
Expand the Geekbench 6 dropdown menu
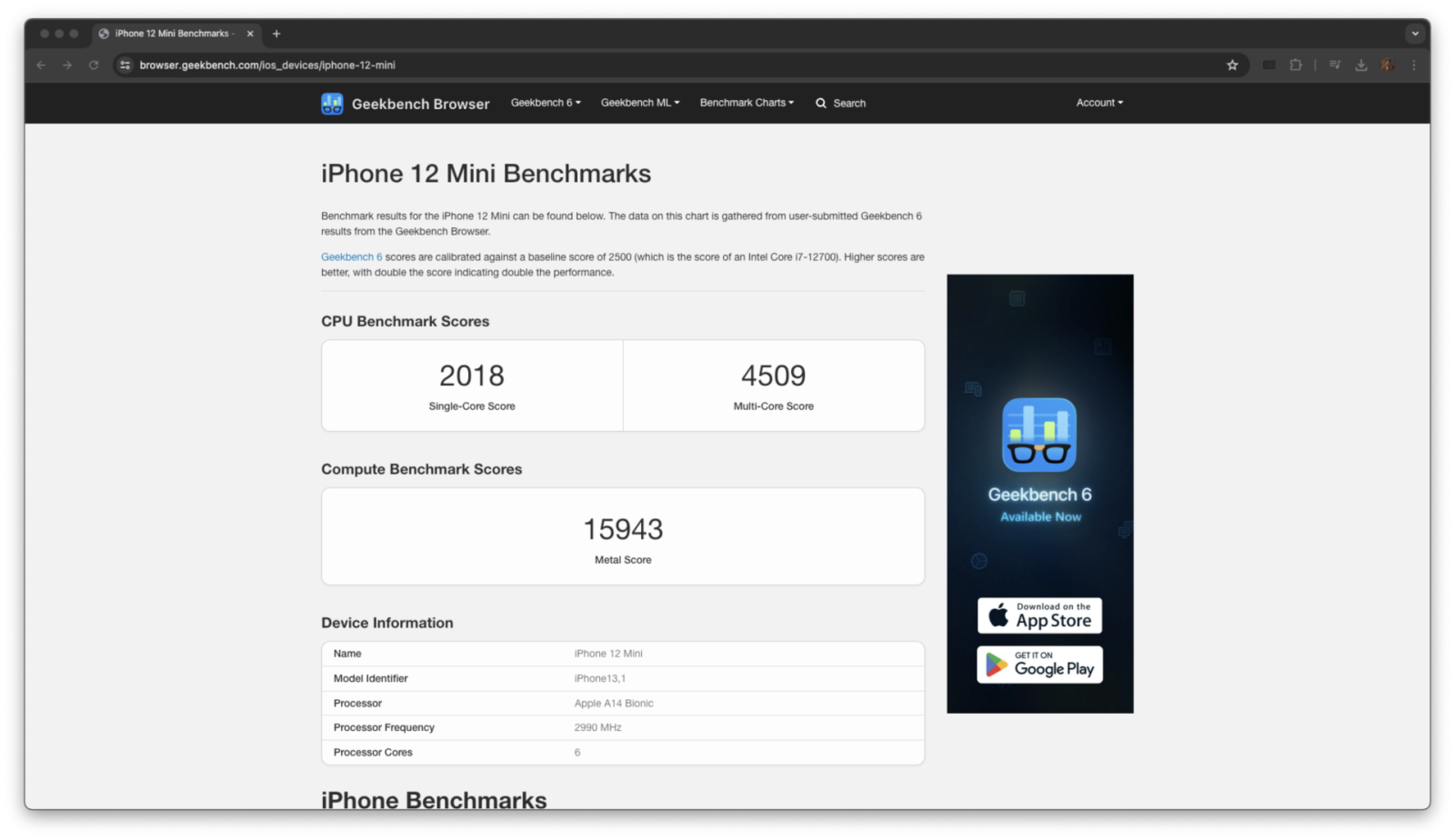point(546,103)
